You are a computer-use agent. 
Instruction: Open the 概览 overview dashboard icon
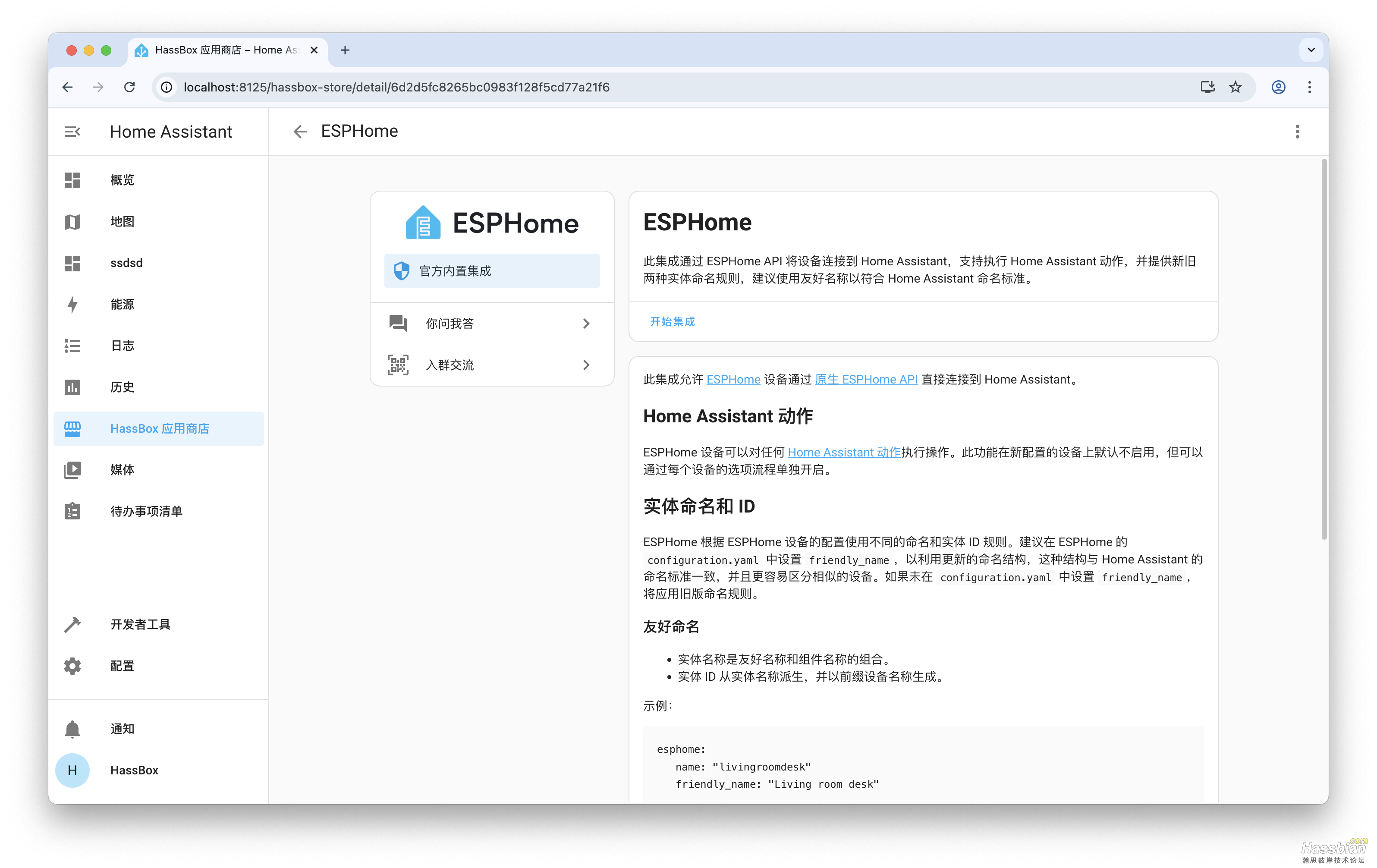[72, 180]
